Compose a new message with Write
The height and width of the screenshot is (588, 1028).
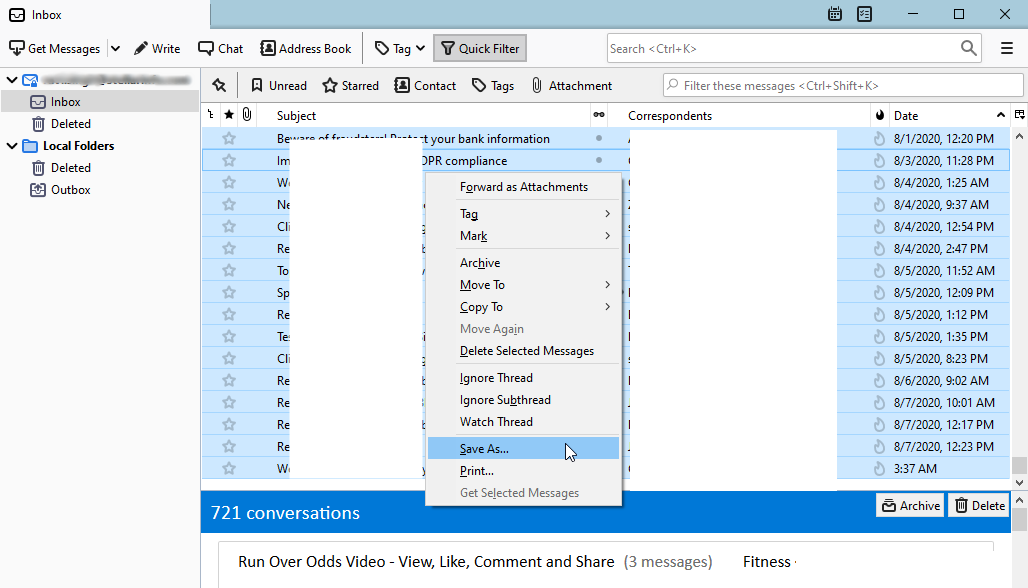(x=157, y=48)
